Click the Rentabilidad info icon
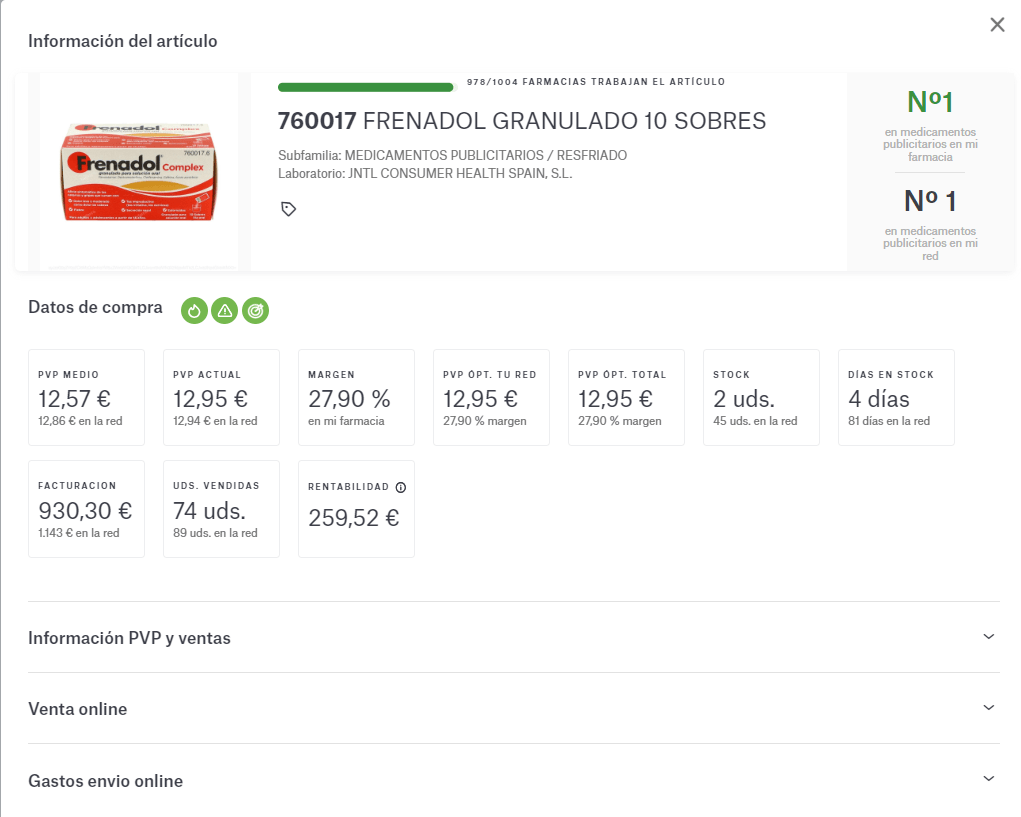The image size is (1021, 817). tap(401, 487)
